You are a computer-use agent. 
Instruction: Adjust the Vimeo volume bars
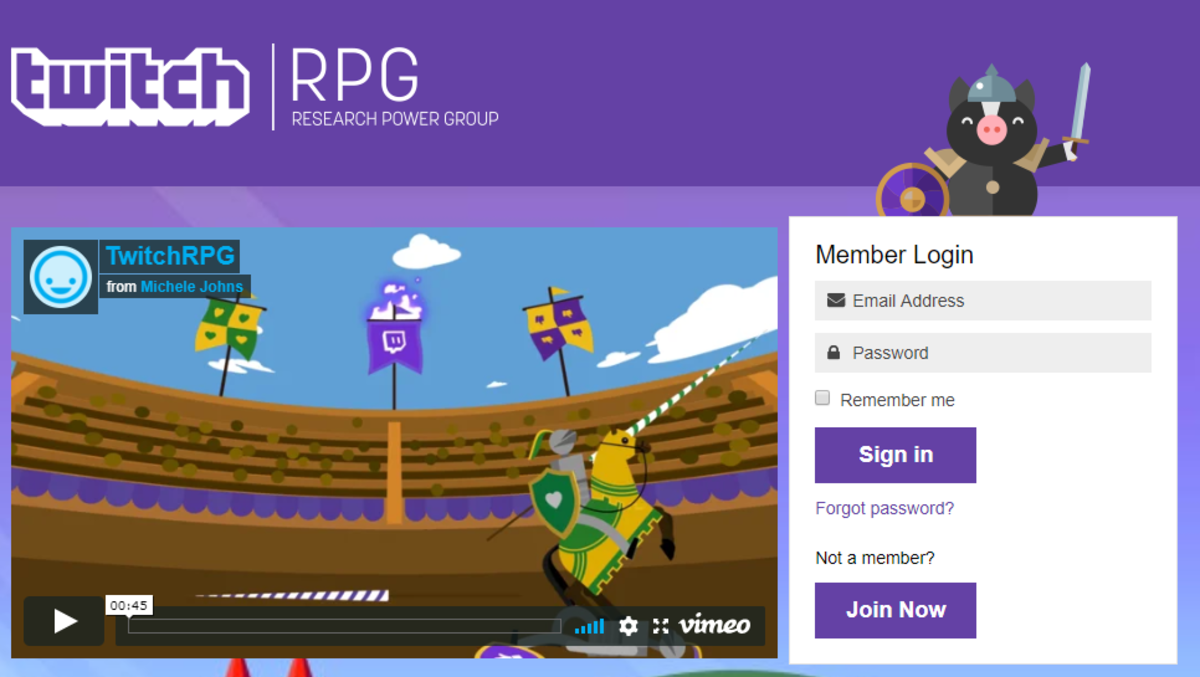(589, 626)
